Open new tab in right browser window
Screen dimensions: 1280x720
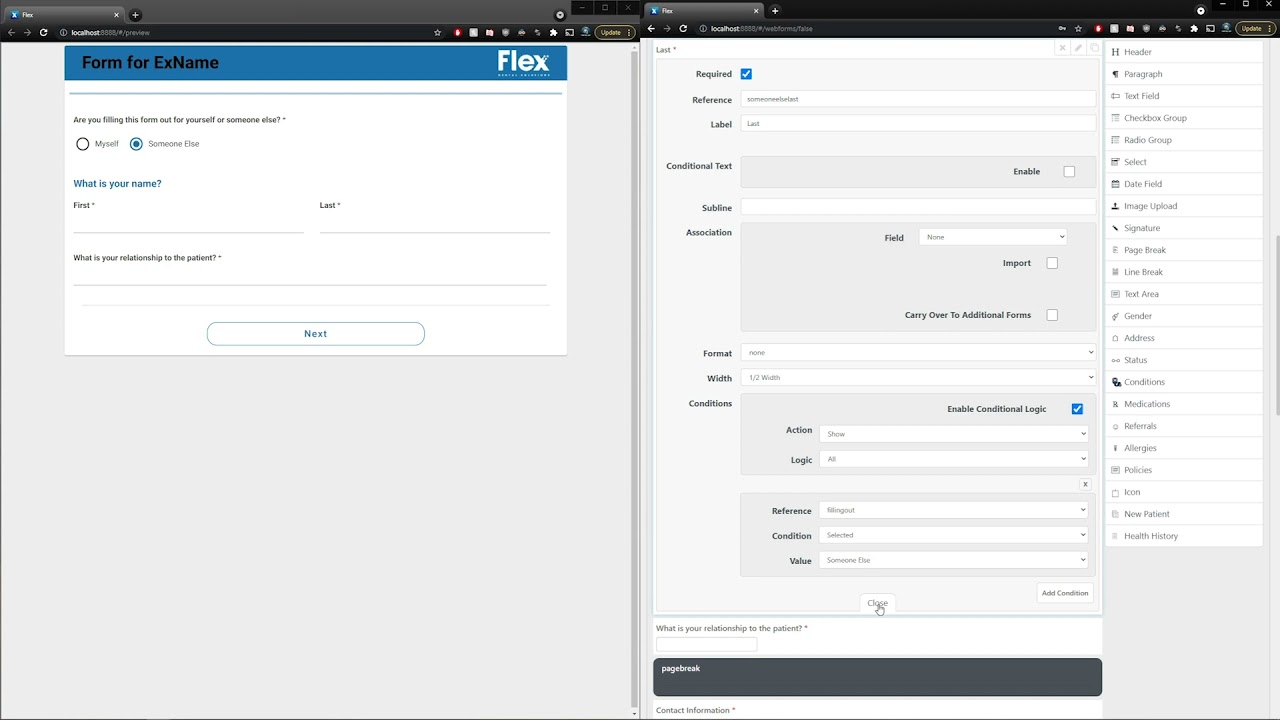(x=775, y=11)
